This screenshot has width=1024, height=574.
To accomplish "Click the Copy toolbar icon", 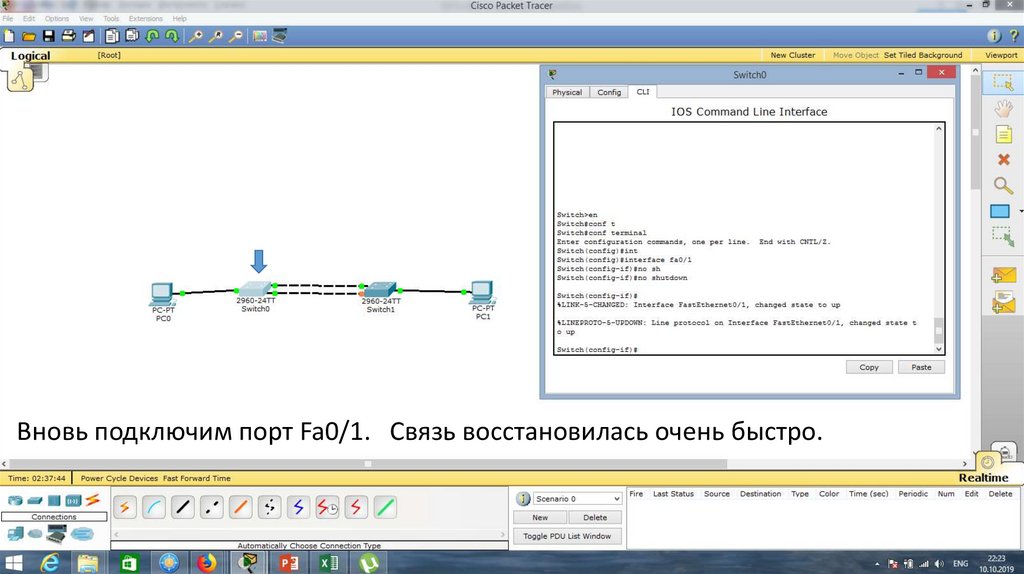I will click(112, 36).
